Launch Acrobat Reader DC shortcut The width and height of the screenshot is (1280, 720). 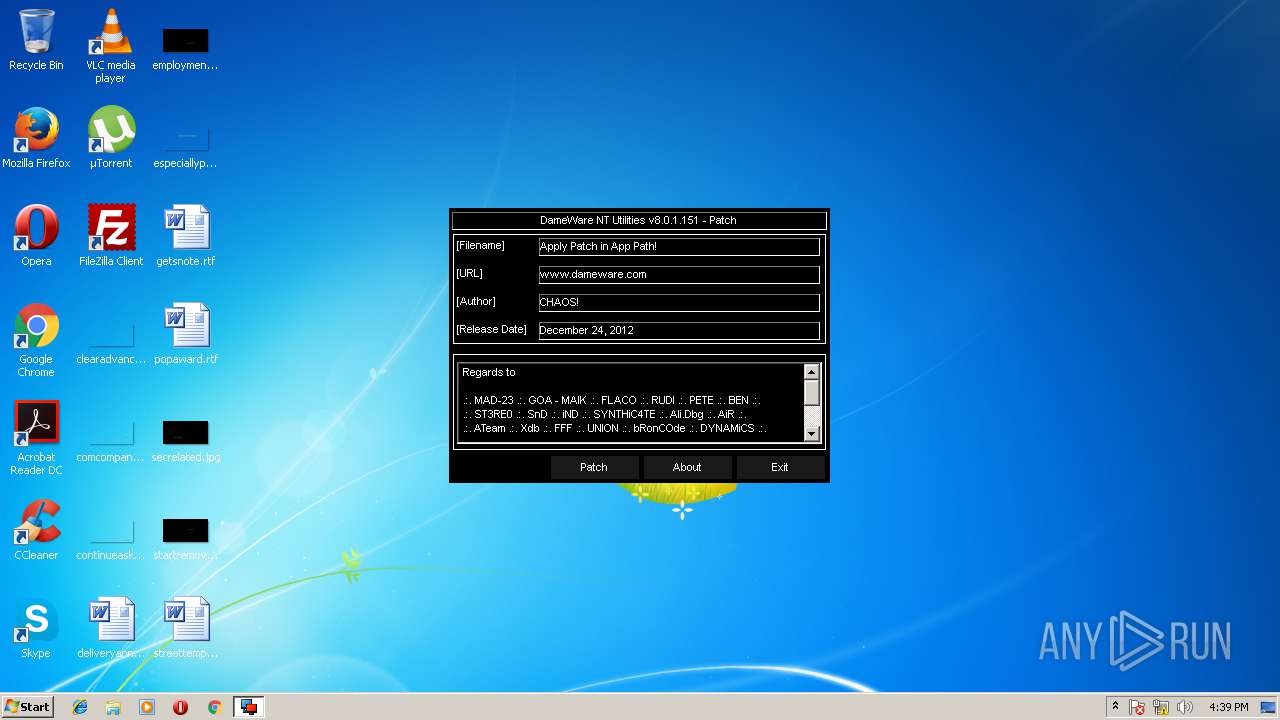tap(36, 438)
